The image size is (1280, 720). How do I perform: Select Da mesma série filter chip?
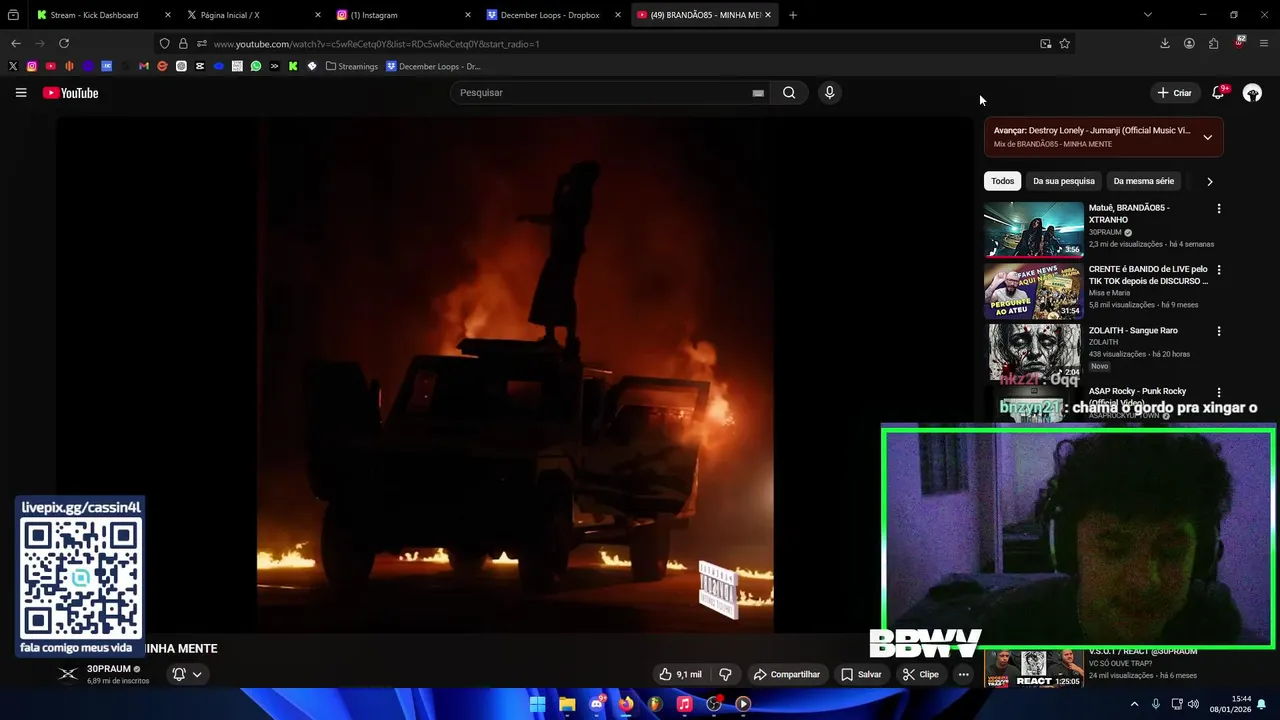pyautogui.click(x=1143, y=182)
